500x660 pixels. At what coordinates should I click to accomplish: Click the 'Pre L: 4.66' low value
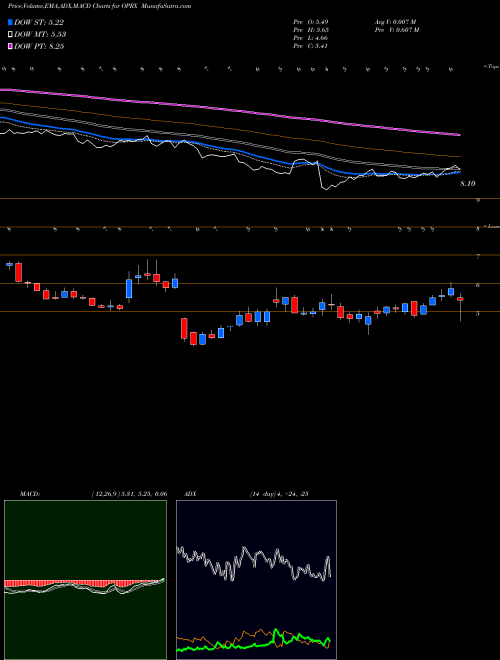(x=311, y=38)
